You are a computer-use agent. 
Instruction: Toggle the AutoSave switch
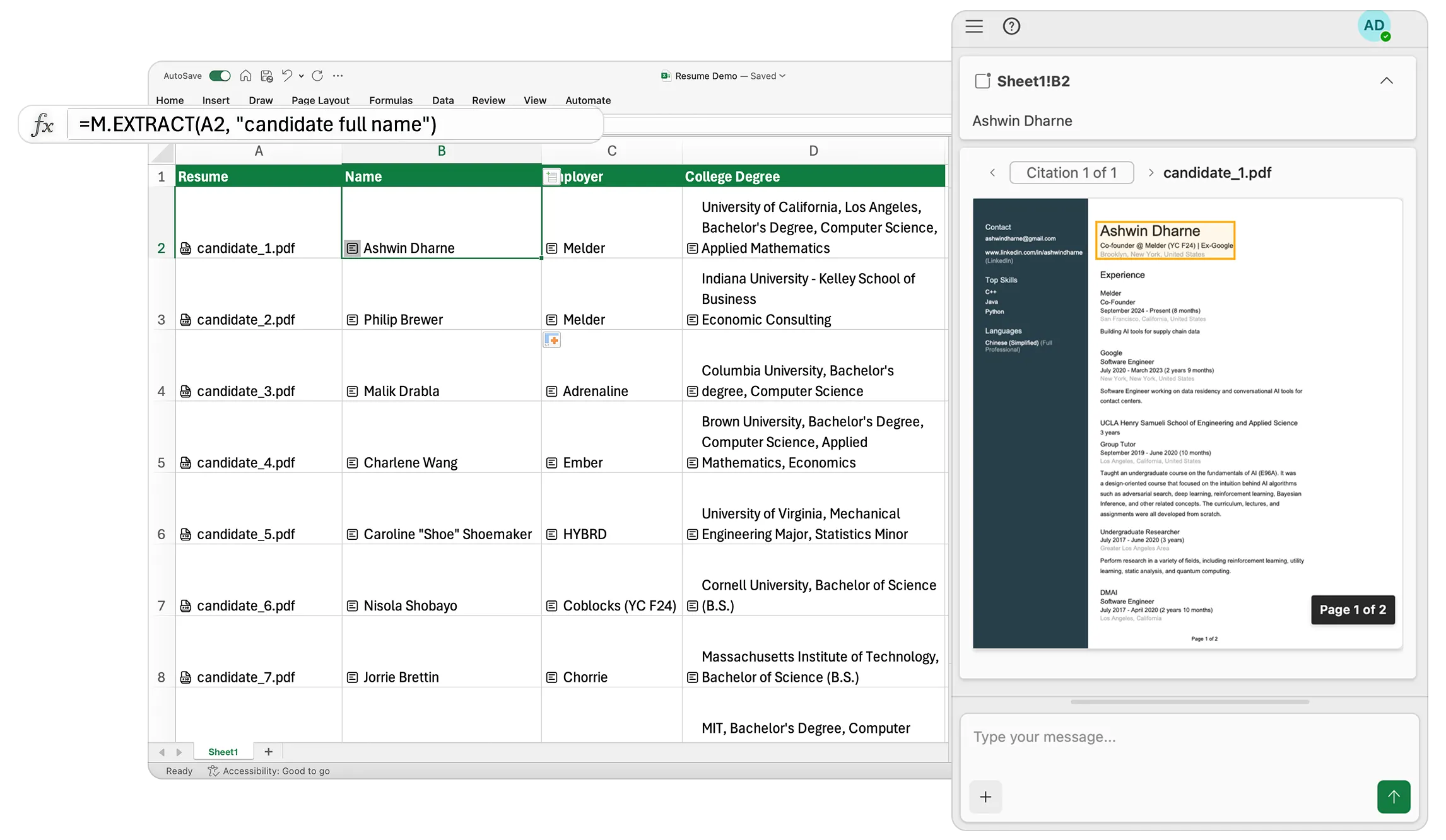[220, 76]
